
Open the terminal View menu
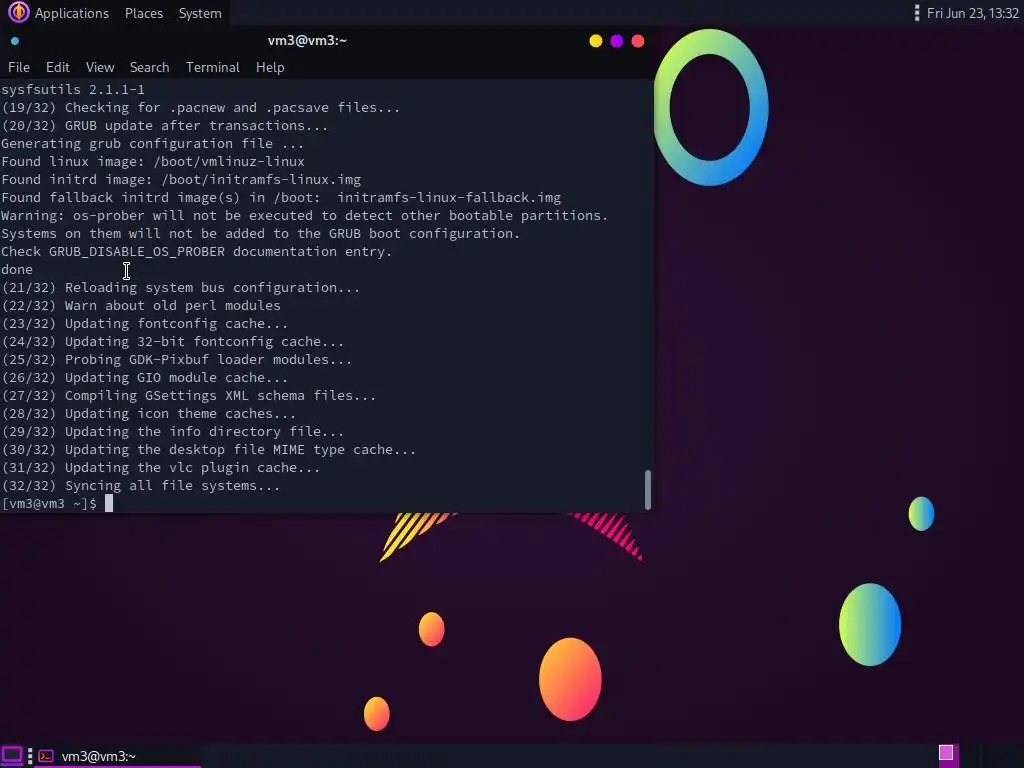tap(100, 67)
